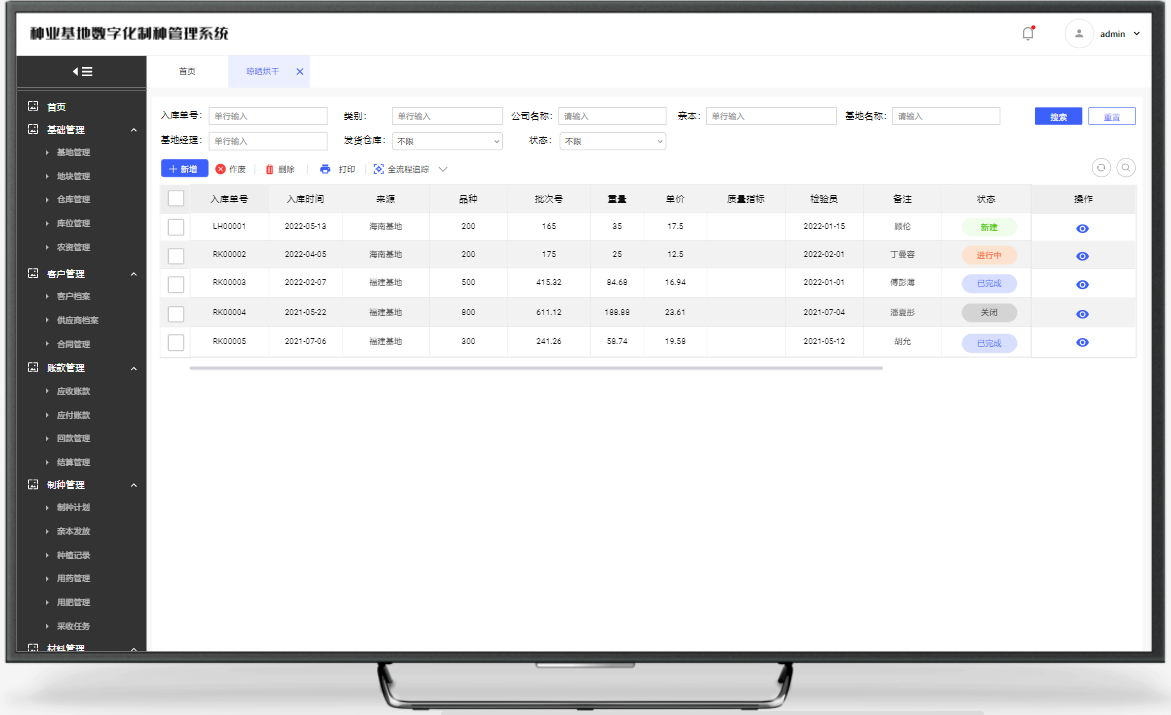Click the 作废 void icon button
Image resolution: width=1171 pixels, height=715 pixels.
(221, 169)
